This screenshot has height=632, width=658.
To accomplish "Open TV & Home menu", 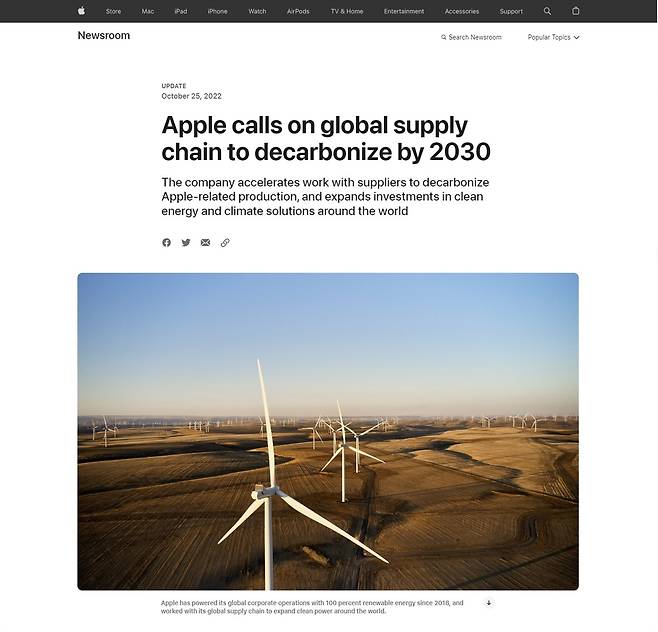I will click(x=347, y=11).
